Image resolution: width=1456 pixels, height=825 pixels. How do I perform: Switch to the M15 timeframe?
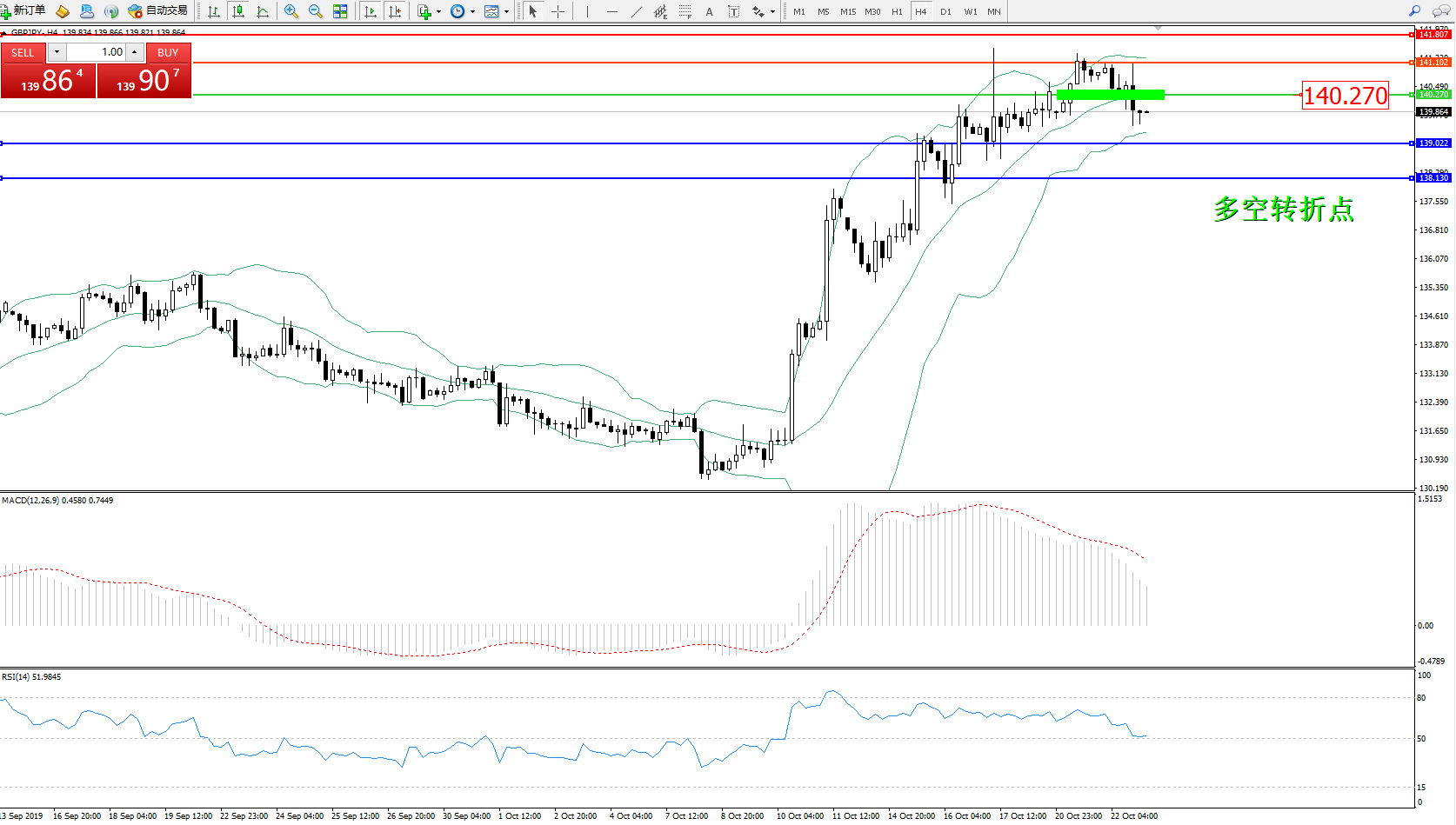(847, 11)
